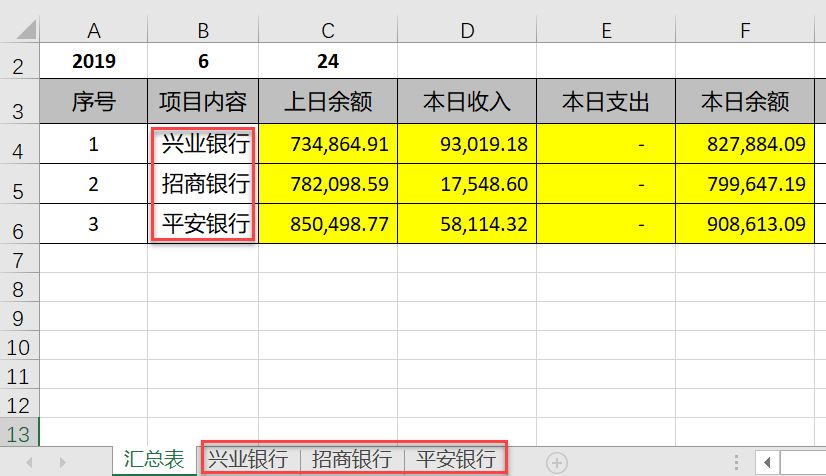Screen dimensions: 826x476
Task: Click 本日支出 dash cell in 招商银行 row
Action: [606, 184]
